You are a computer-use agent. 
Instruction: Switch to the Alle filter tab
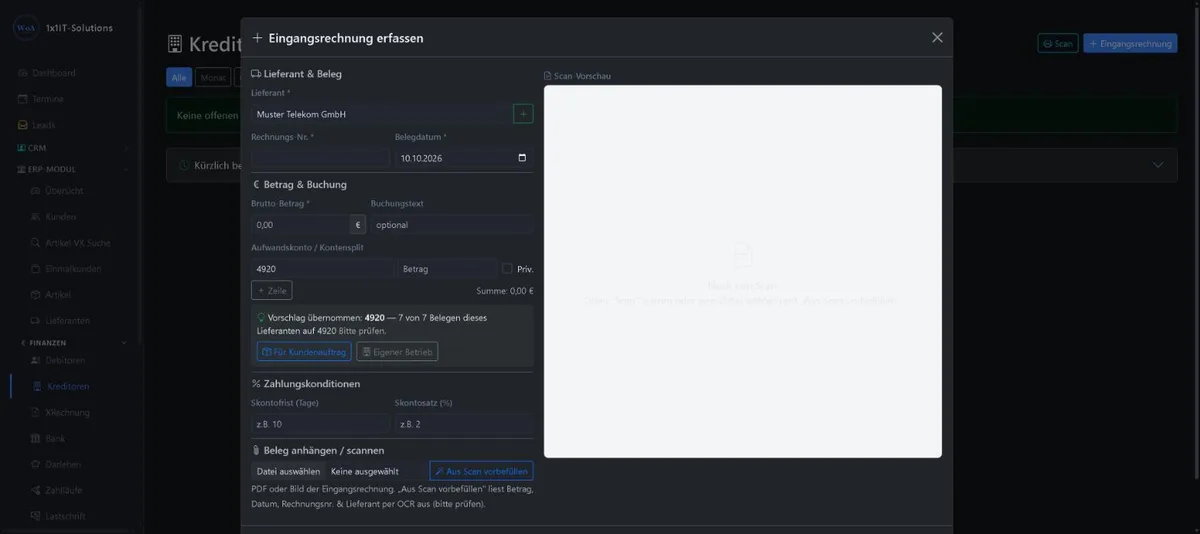coord(179,77)
